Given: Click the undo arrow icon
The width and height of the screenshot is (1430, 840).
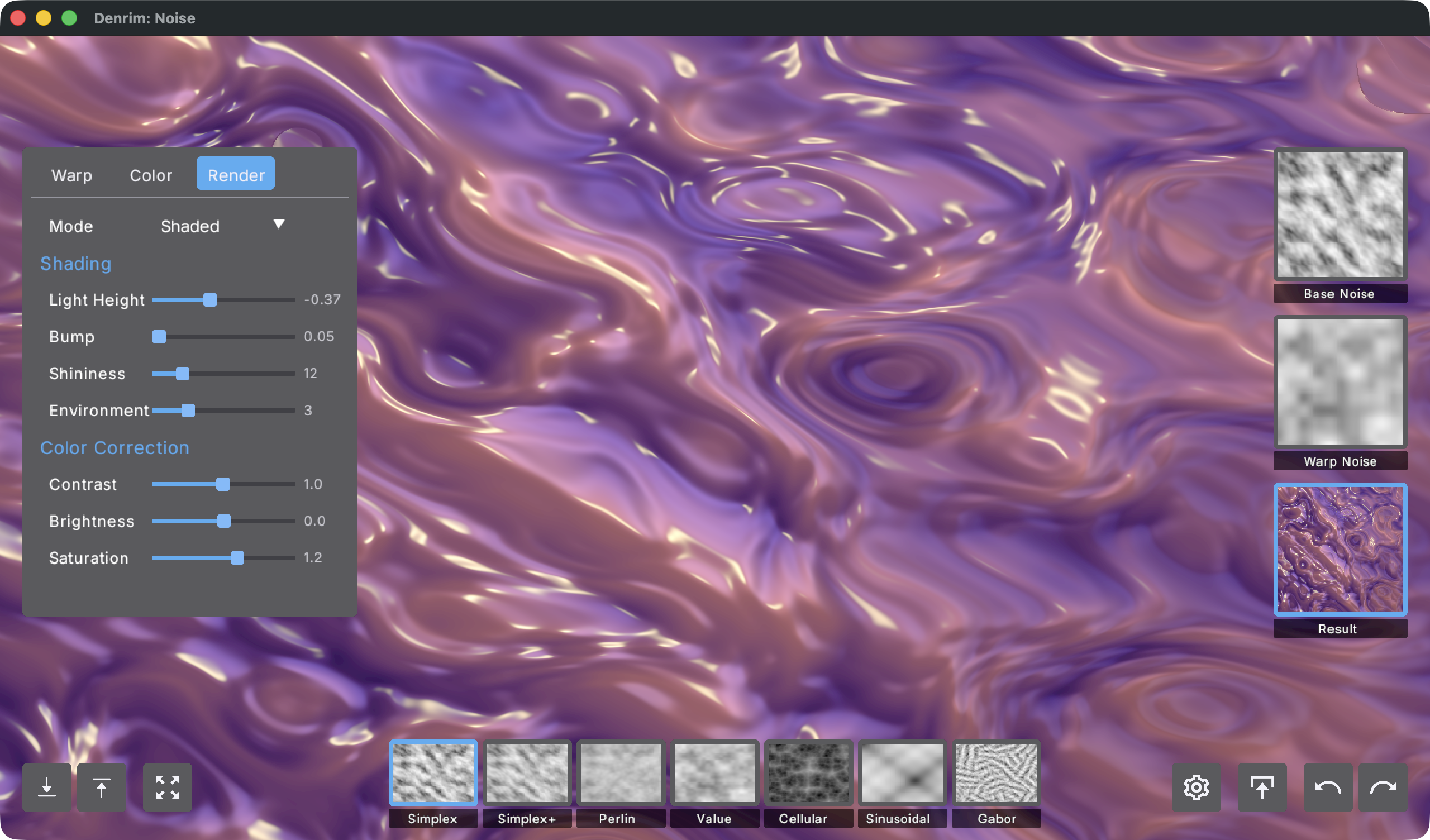Looking at the screenshot, I should 1328,787.
